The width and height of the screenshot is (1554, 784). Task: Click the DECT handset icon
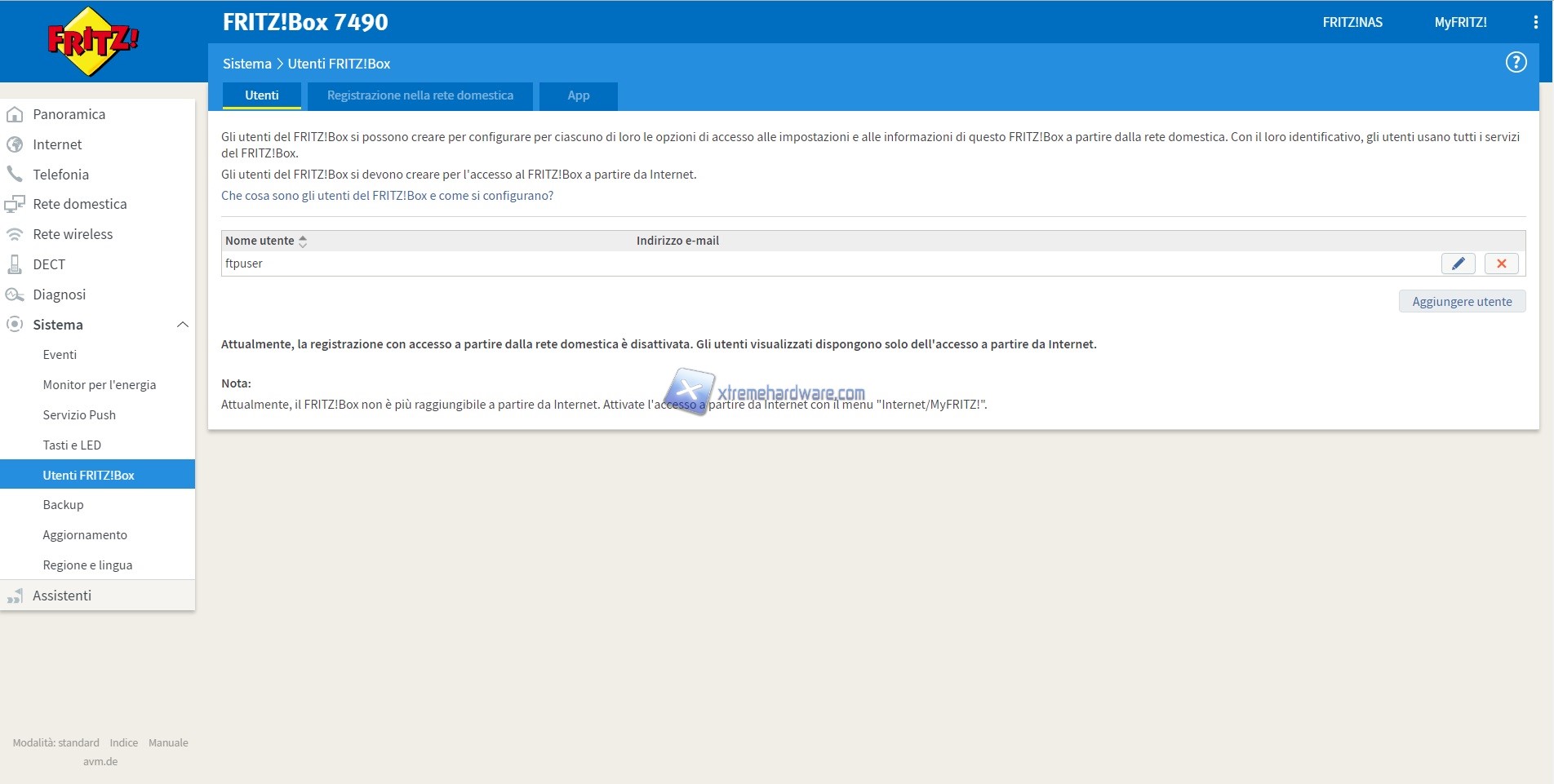click(x=15, y=264)
